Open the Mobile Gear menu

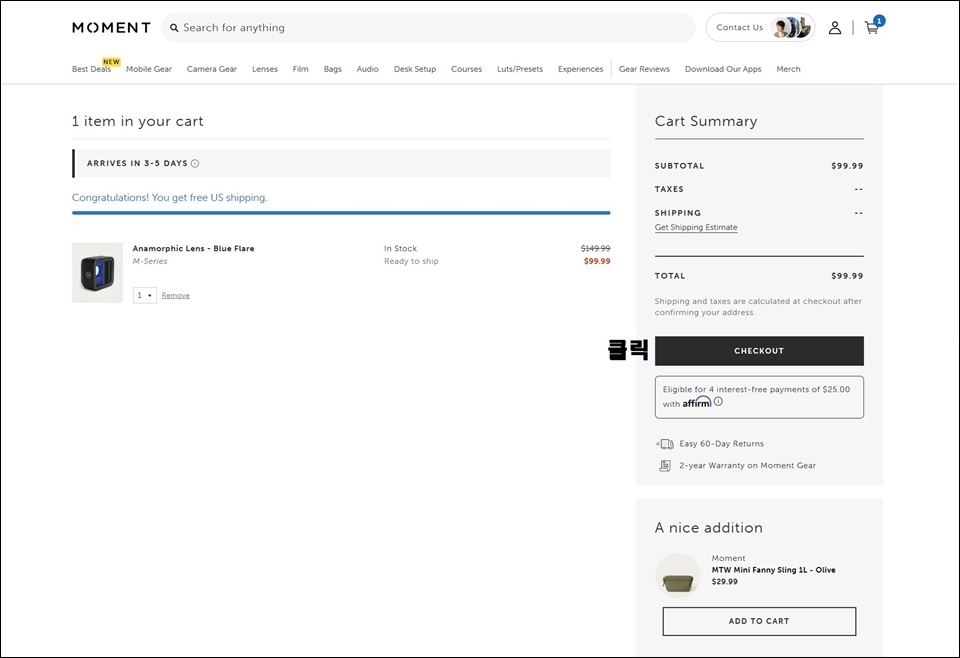pos(149,69)
